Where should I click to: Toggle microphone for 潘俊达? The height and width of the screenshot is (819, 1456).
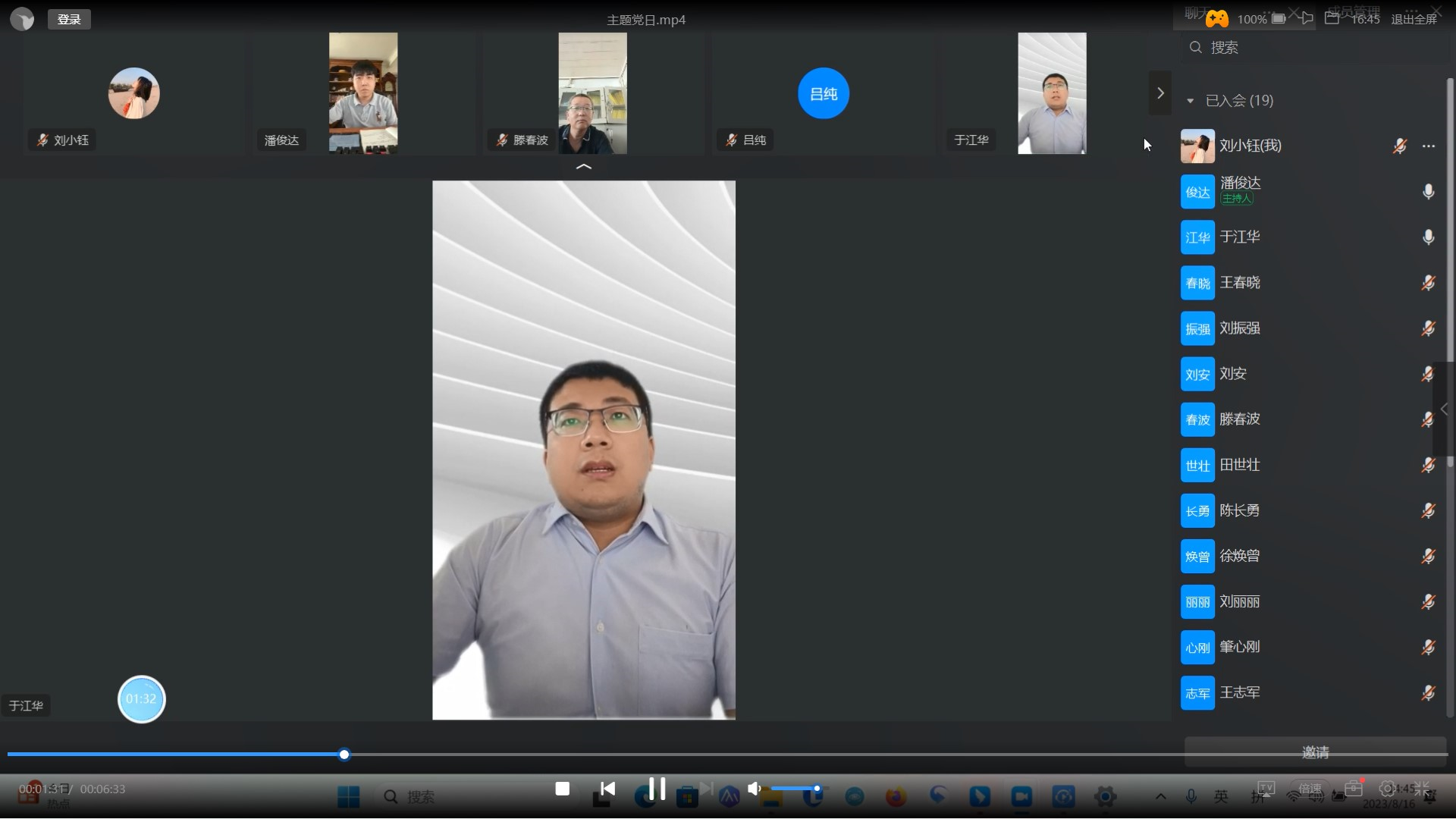point(1428,191)
